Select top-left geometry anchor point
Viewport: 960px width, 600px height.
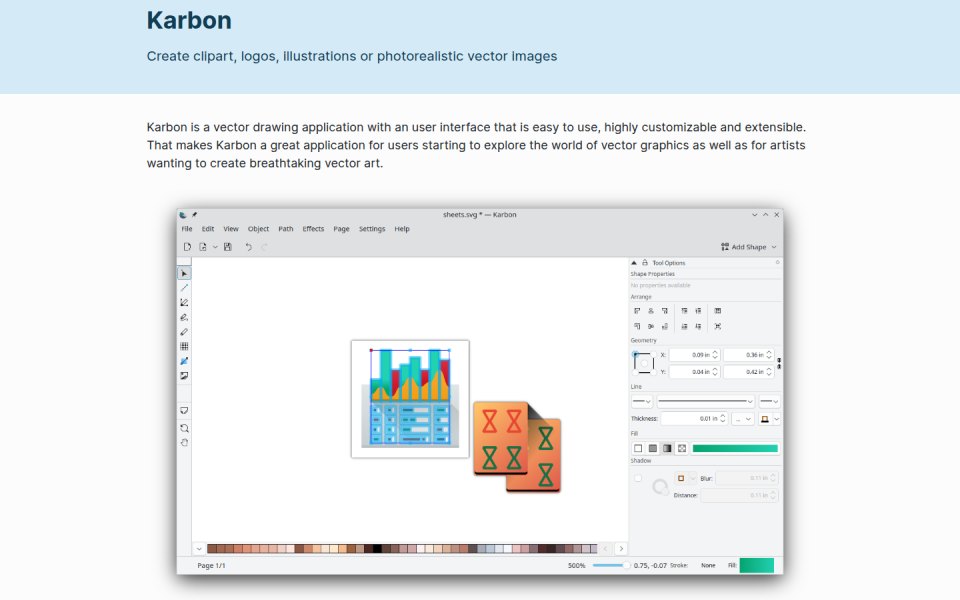click(x=635, y=354)
